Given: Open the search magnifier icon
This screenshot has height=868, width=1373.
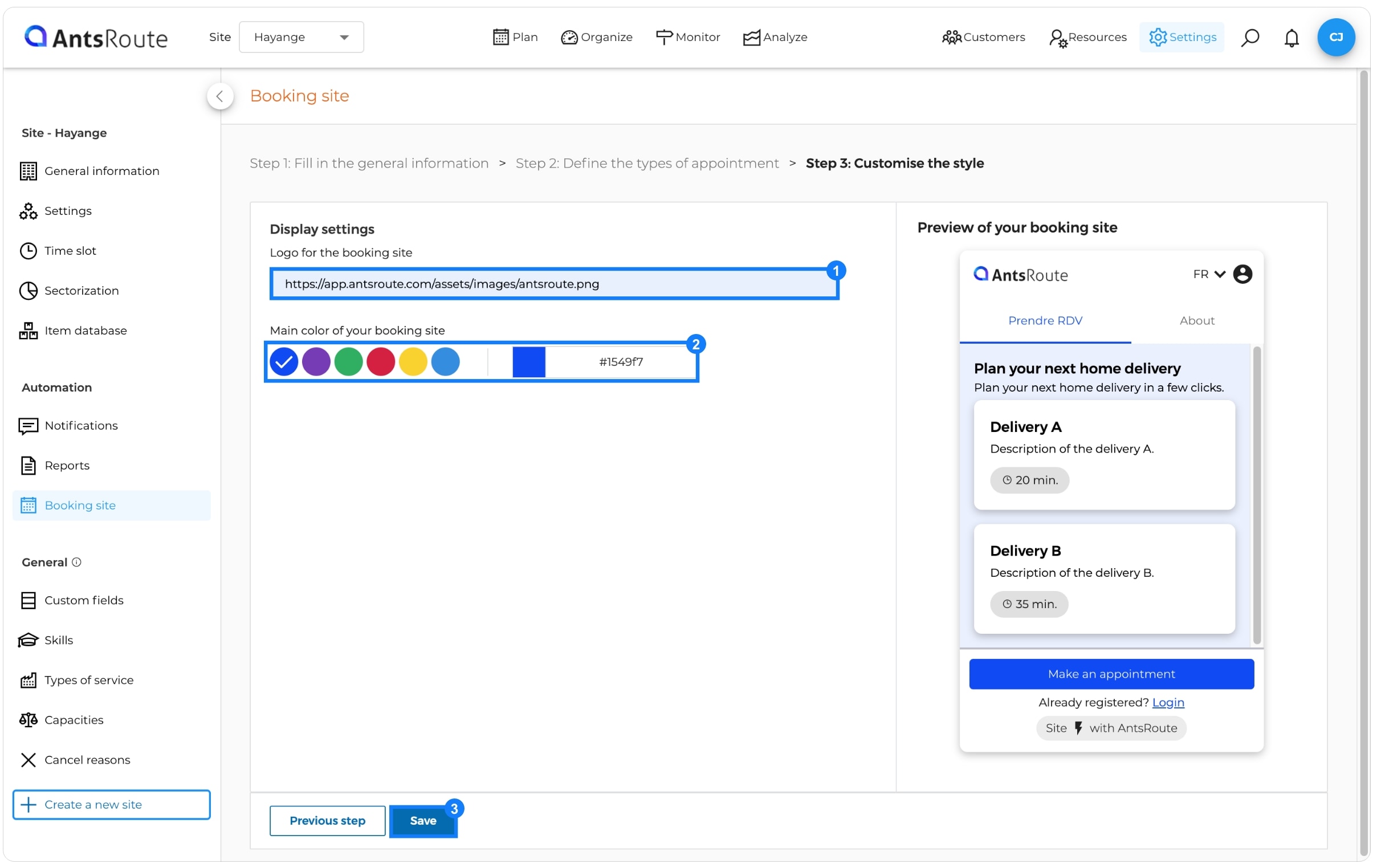Looking at the screenshot, I should 1250,38.
